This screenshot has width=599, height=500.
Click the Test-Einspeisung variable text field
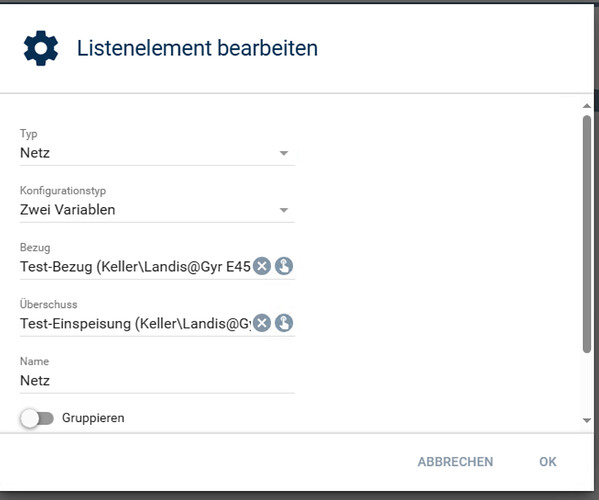coord(135,324)
